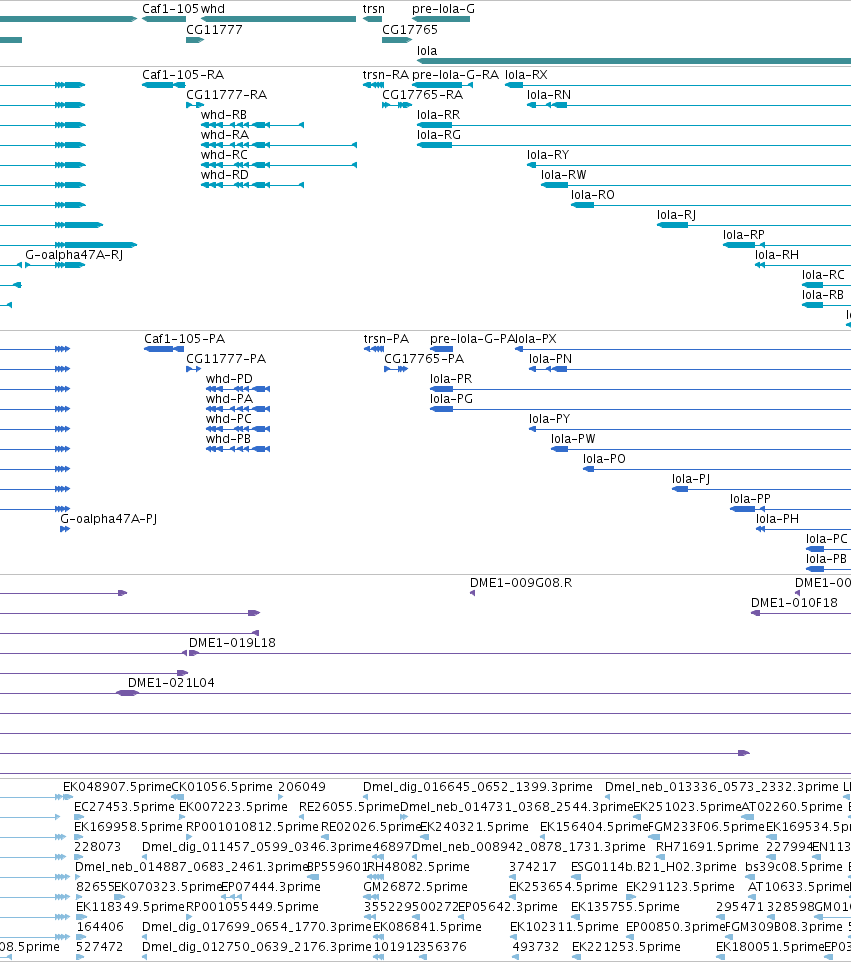Select the trsn-RA transcript label

[385, 75]
